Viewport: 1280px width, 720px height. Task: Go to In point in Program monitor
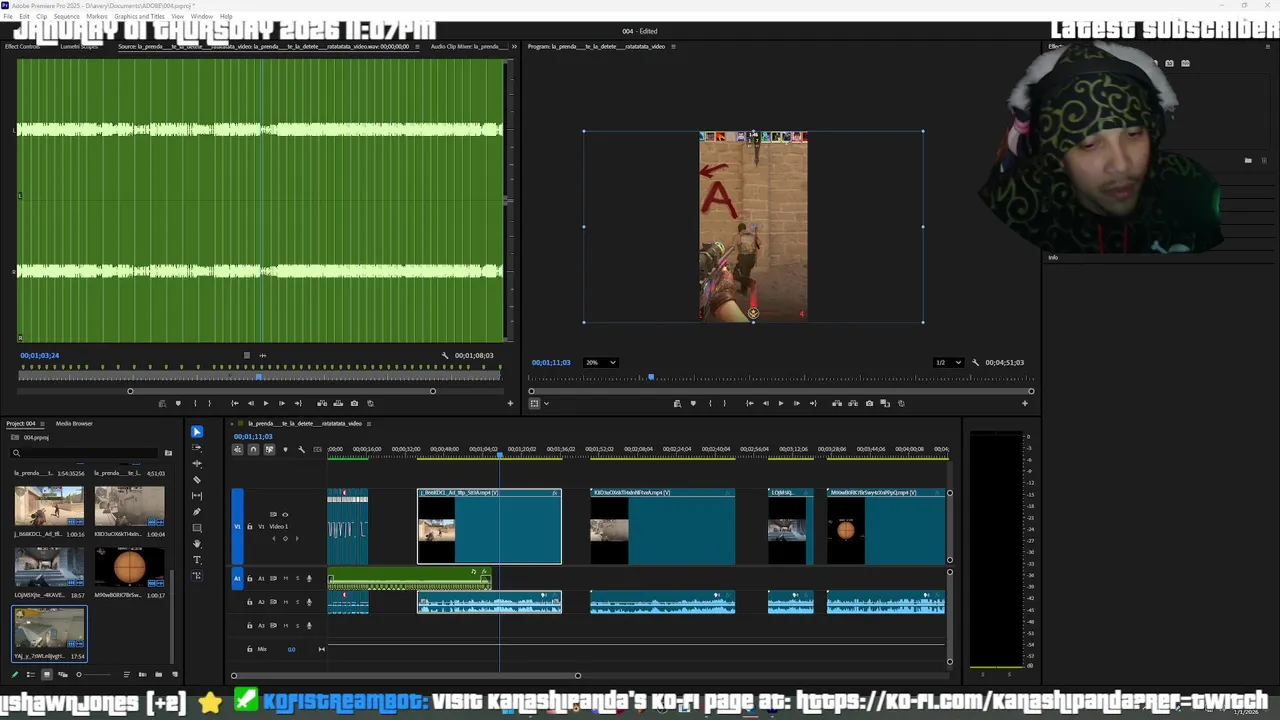click(749, 403)
